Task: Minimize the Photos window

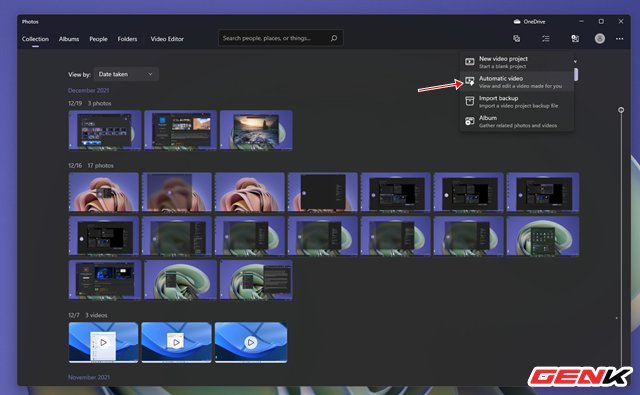Action: tap(581, 21)
